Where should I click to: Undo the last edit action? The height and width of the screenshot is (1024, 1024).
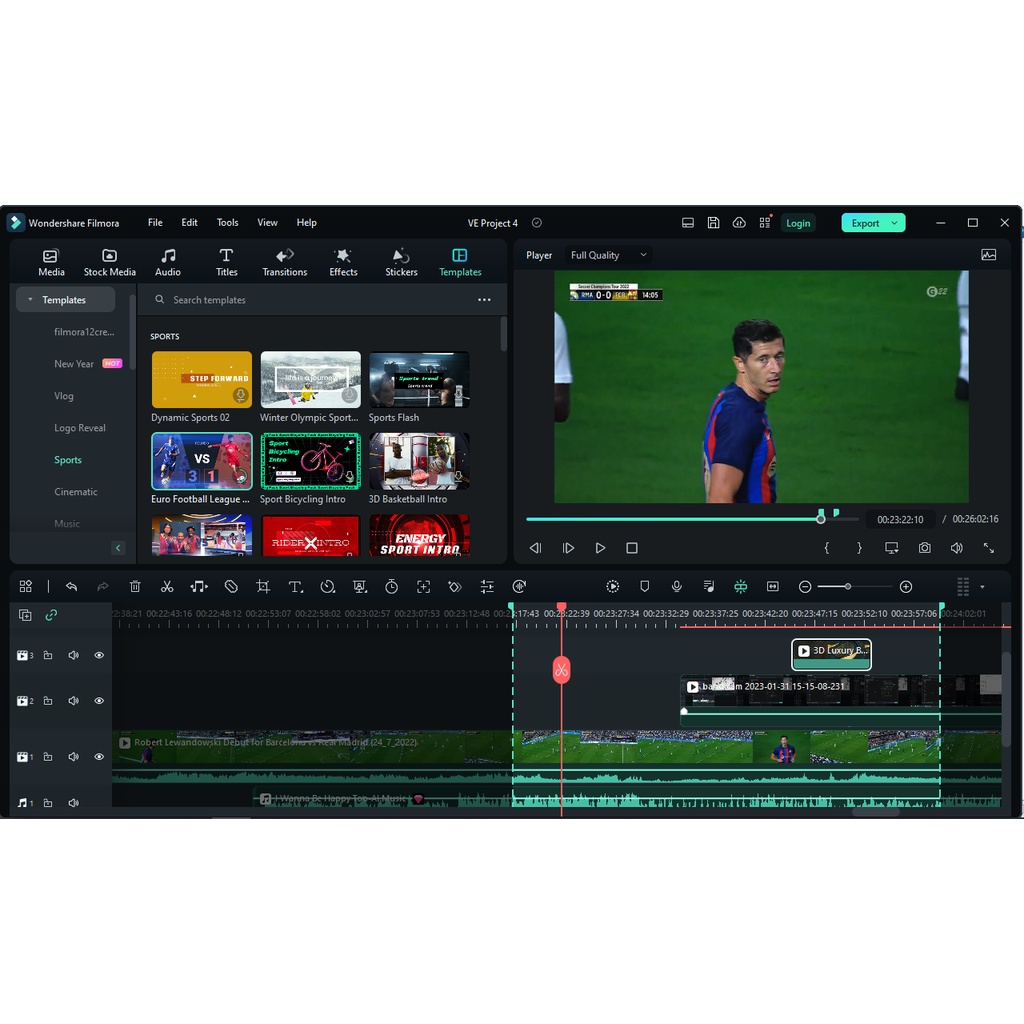(71, 587)
